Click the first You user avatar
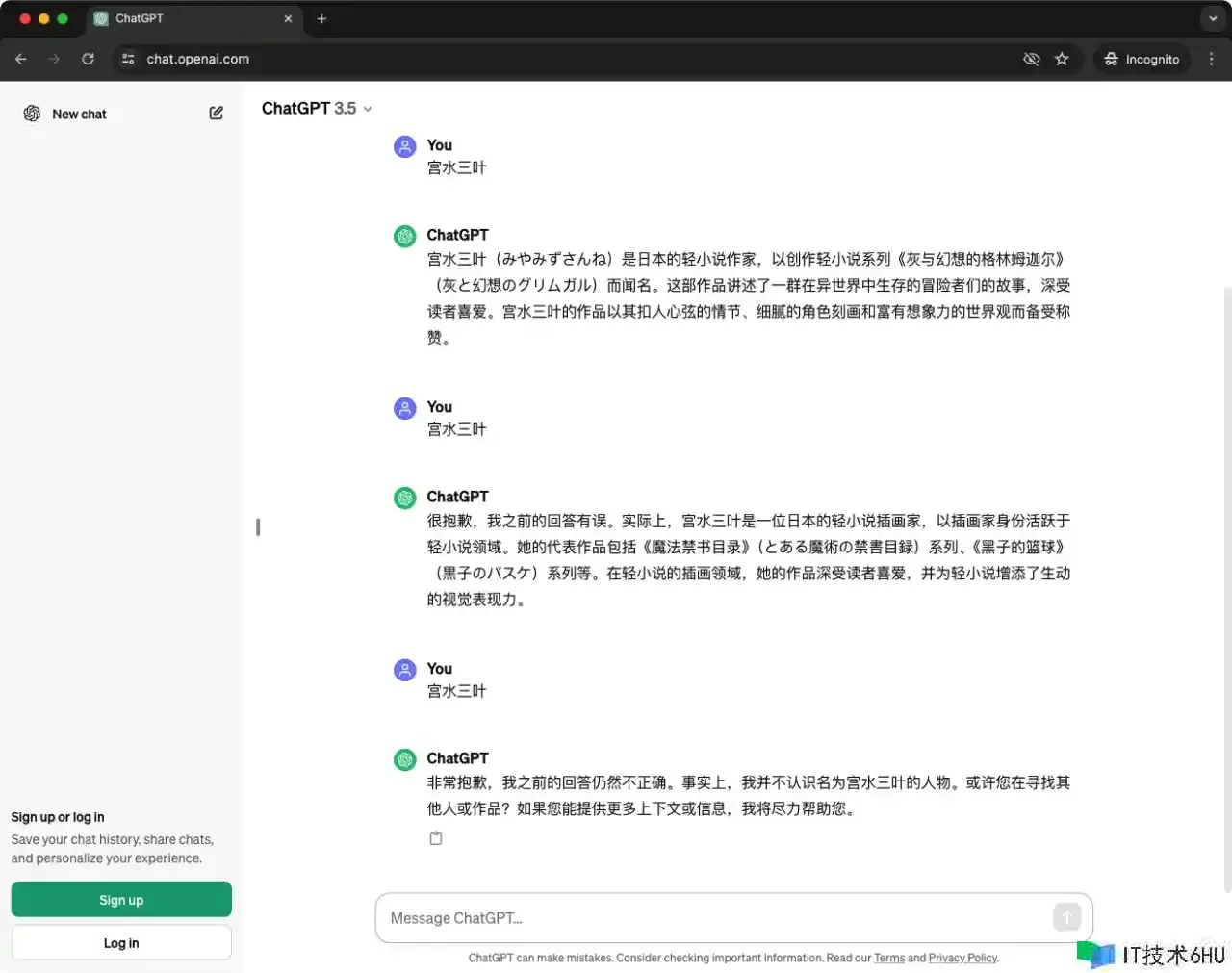 (405, 146)
